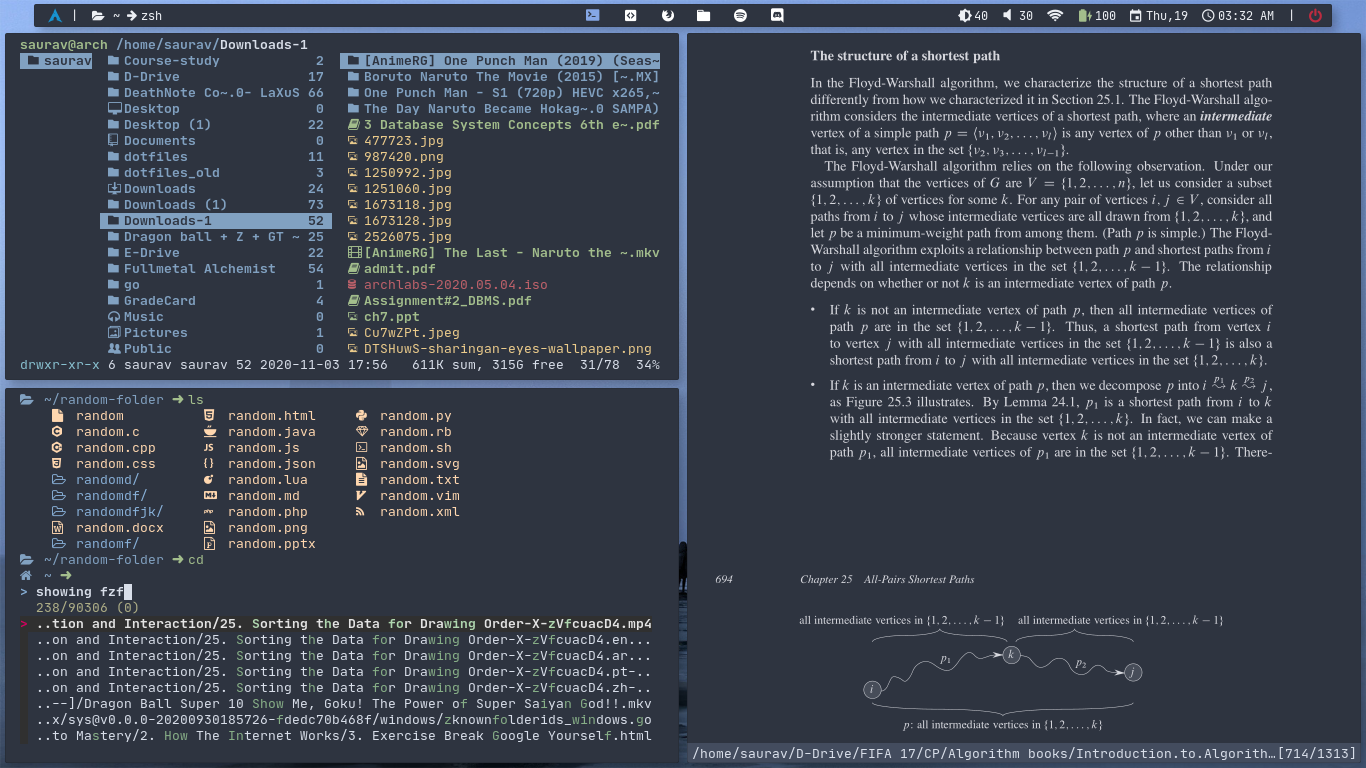Select the highlighted fzf result ending .mp4

[x=344, y=624]
